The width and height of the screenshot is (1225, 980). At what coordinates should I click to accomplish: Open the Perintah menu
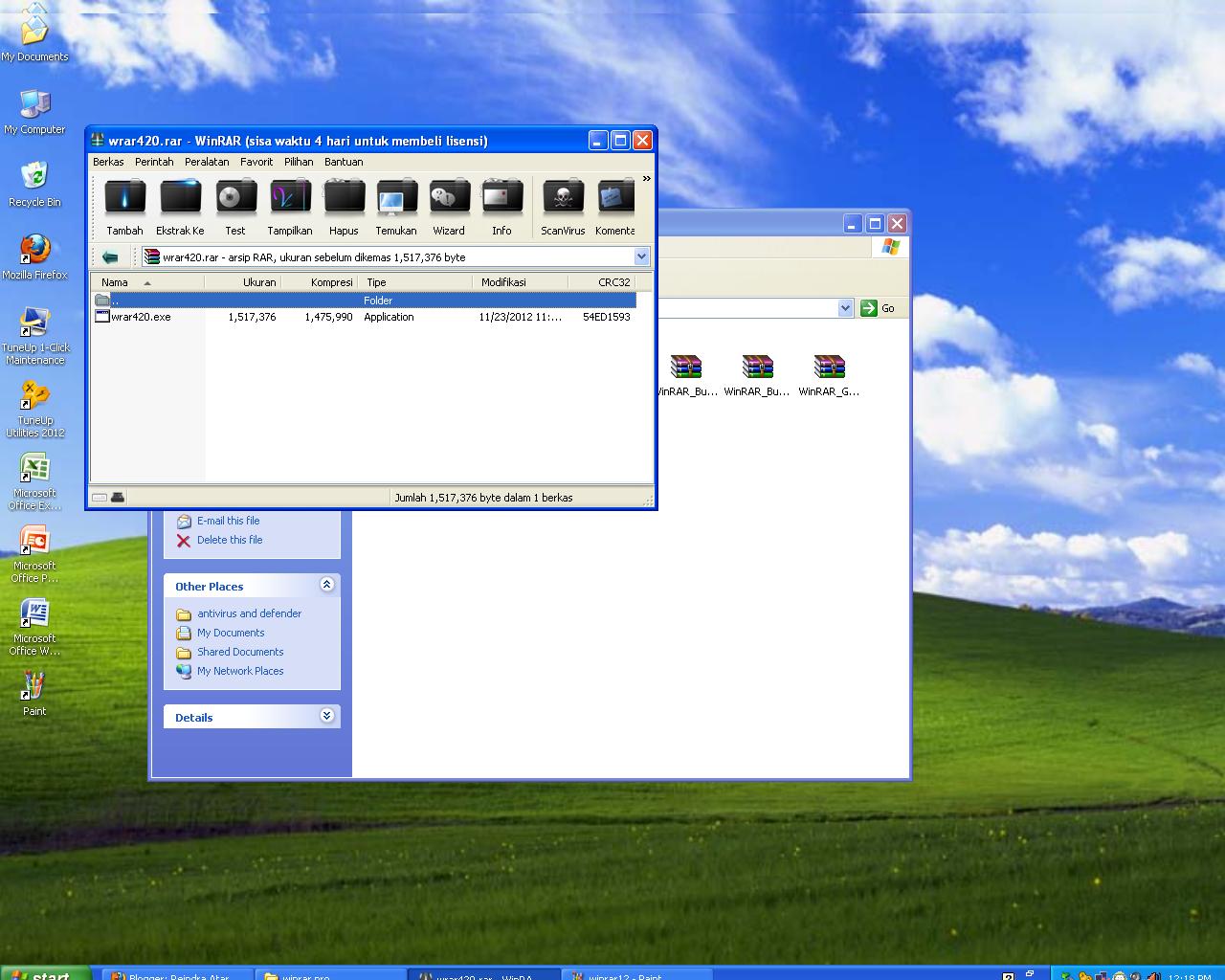click(x=154, y=162)
